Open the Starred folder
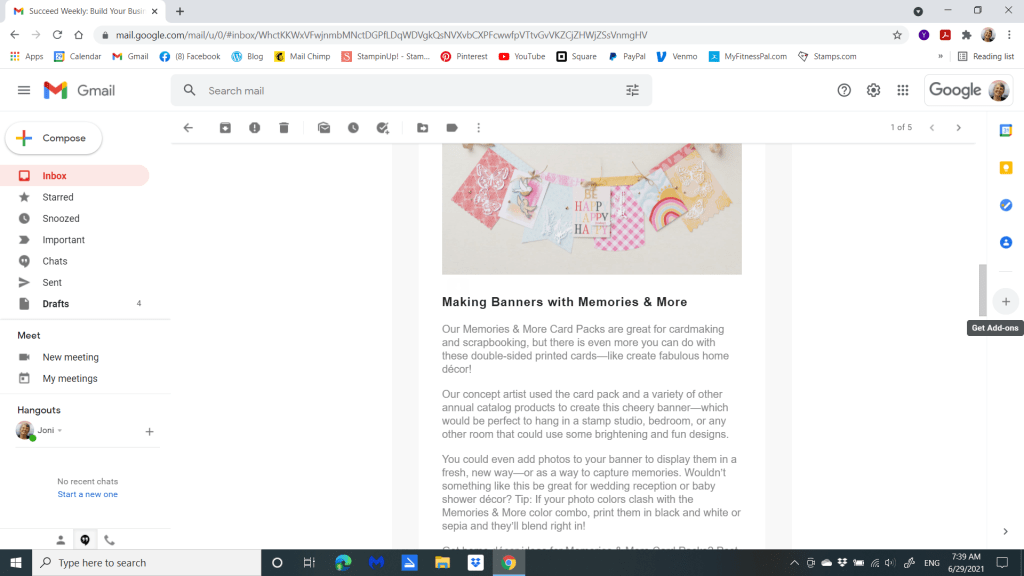This screenshot has width=1024, height=576. 58,197
